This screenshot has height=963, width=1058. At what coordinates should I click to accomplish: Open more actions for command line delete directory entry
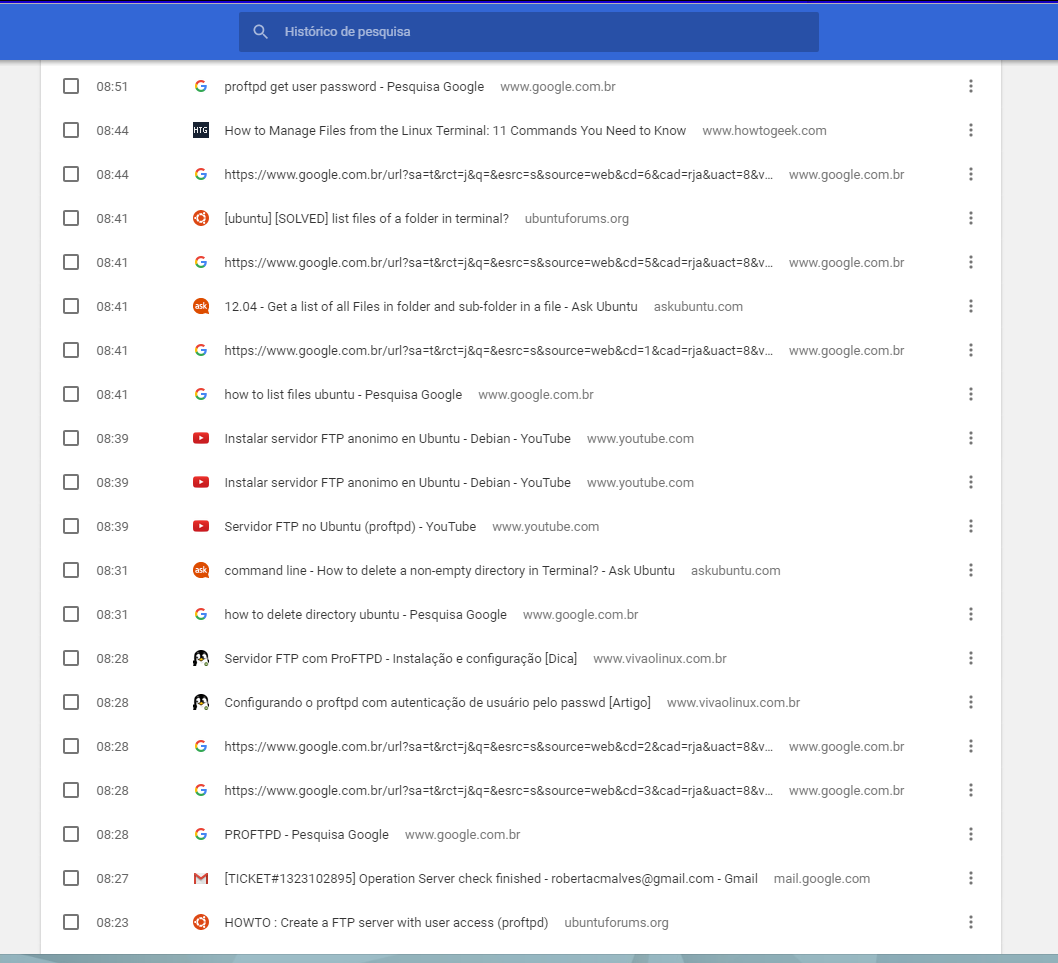tap(970, 570)
